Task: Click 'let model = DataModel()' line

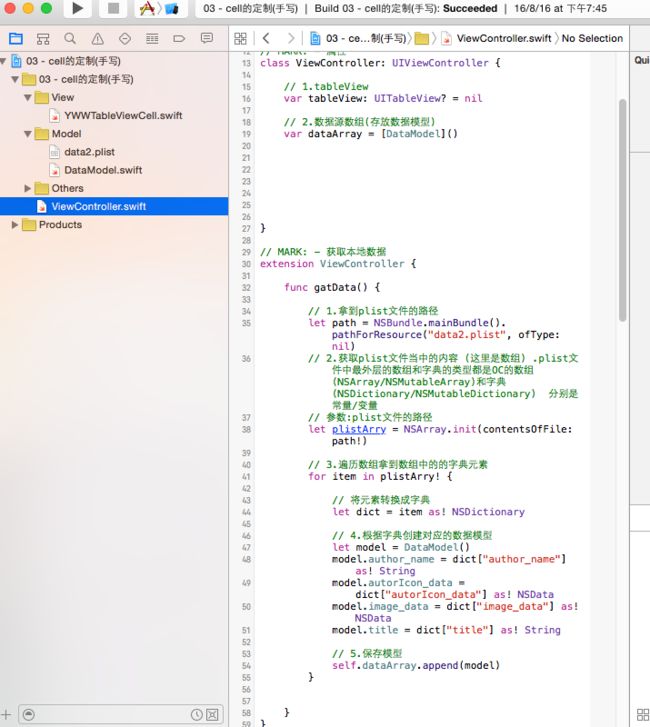Action: (x=401, y=547)
